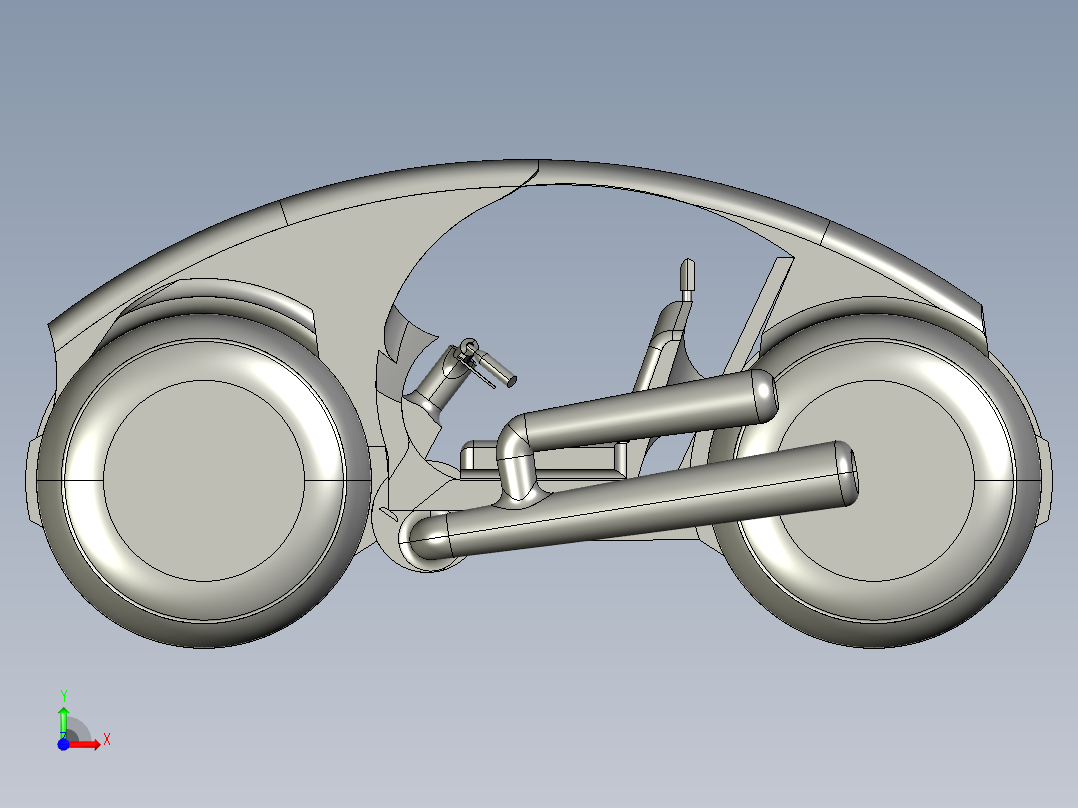Click the red X label of the triad
Viewport: 1078px width, 808px height.
107,740
